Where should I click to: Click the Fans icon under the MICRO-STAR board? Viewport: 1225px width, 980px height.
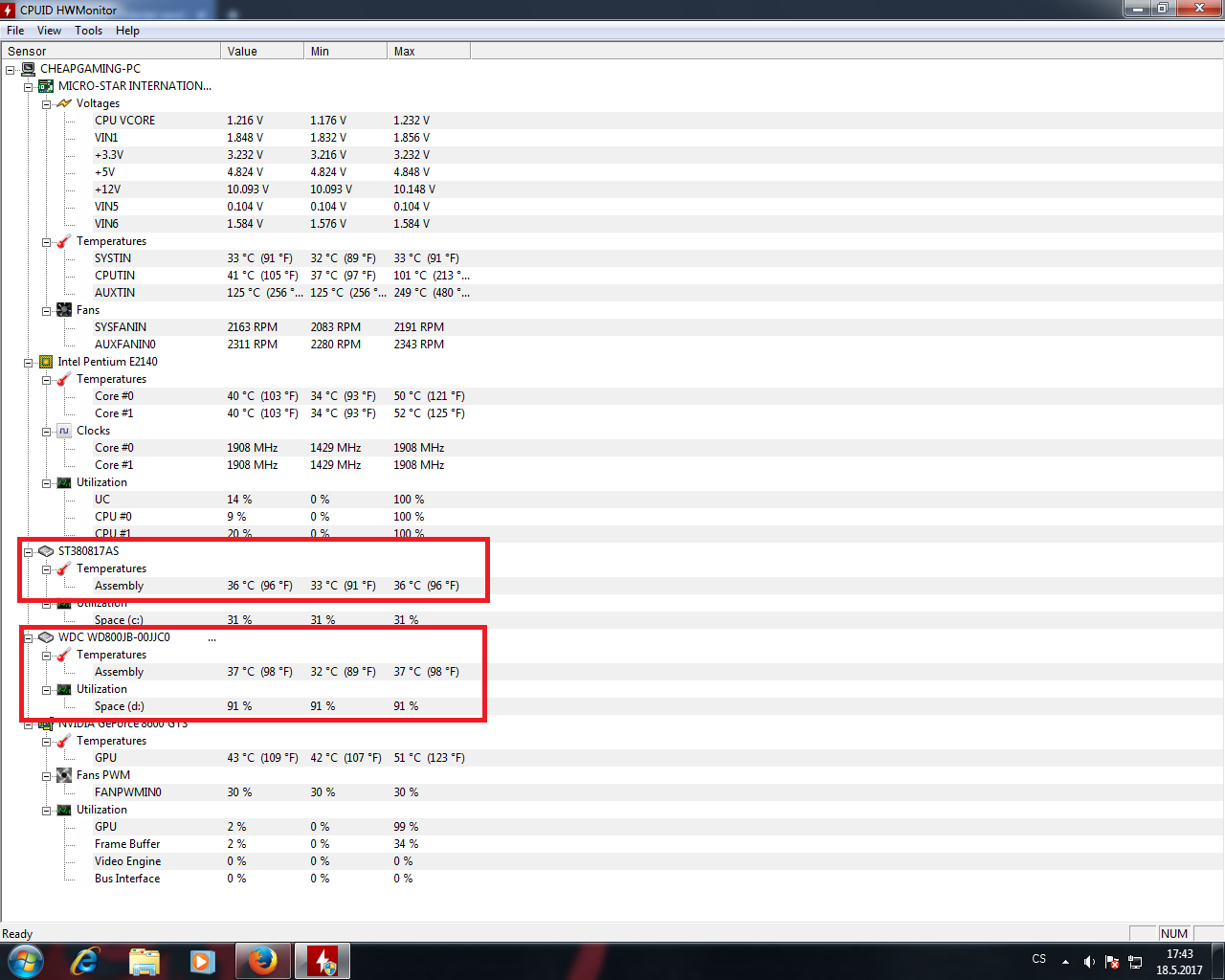(x=64, y=310)
